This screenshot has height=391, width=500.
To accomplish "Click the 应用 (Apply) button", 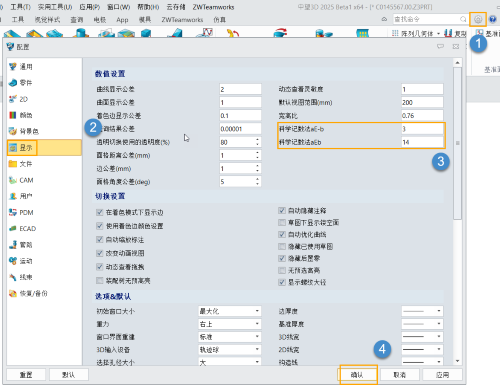I will click(442, 375).
